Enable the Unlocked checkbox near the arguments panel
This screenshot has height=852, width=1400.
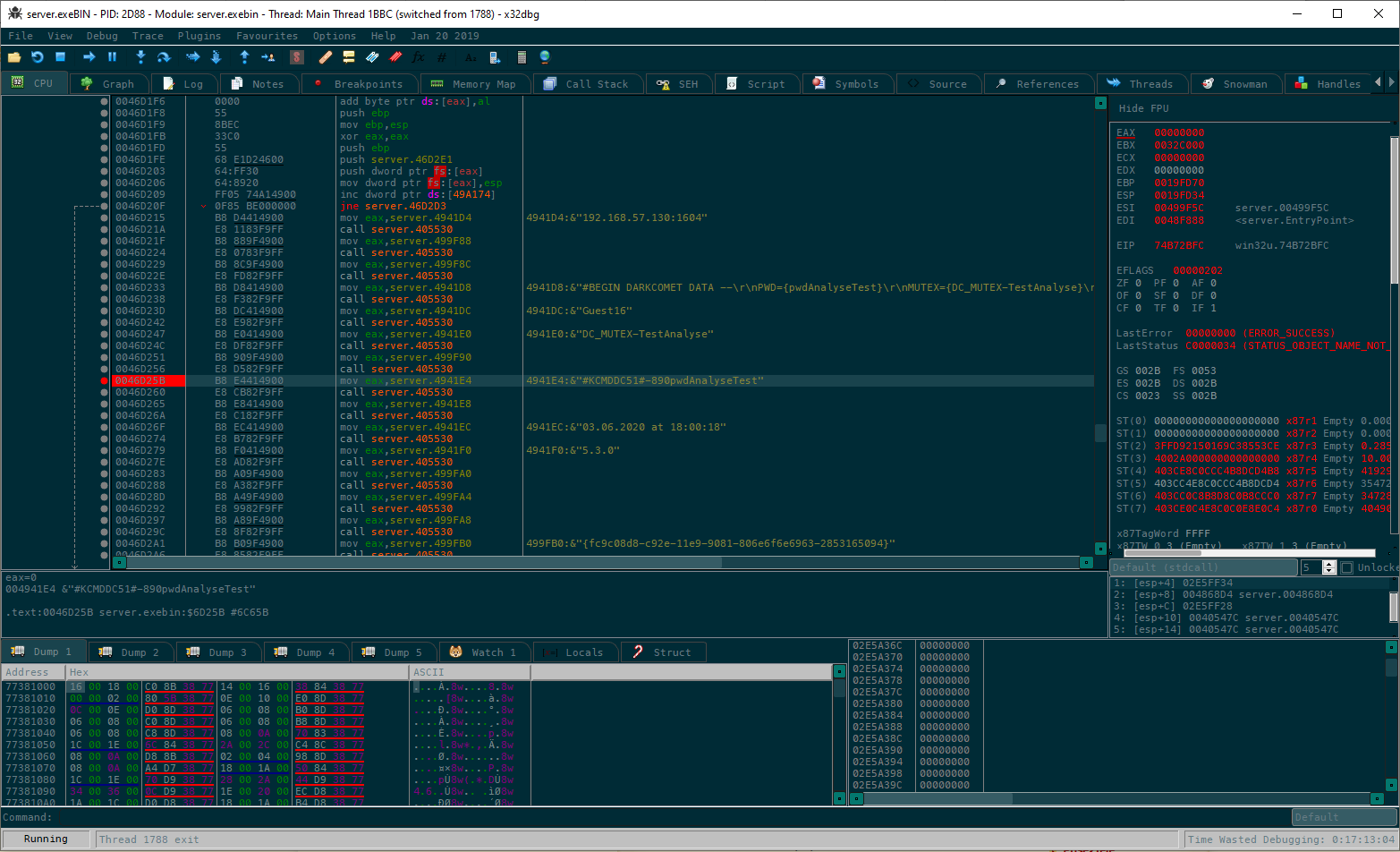1346,567
